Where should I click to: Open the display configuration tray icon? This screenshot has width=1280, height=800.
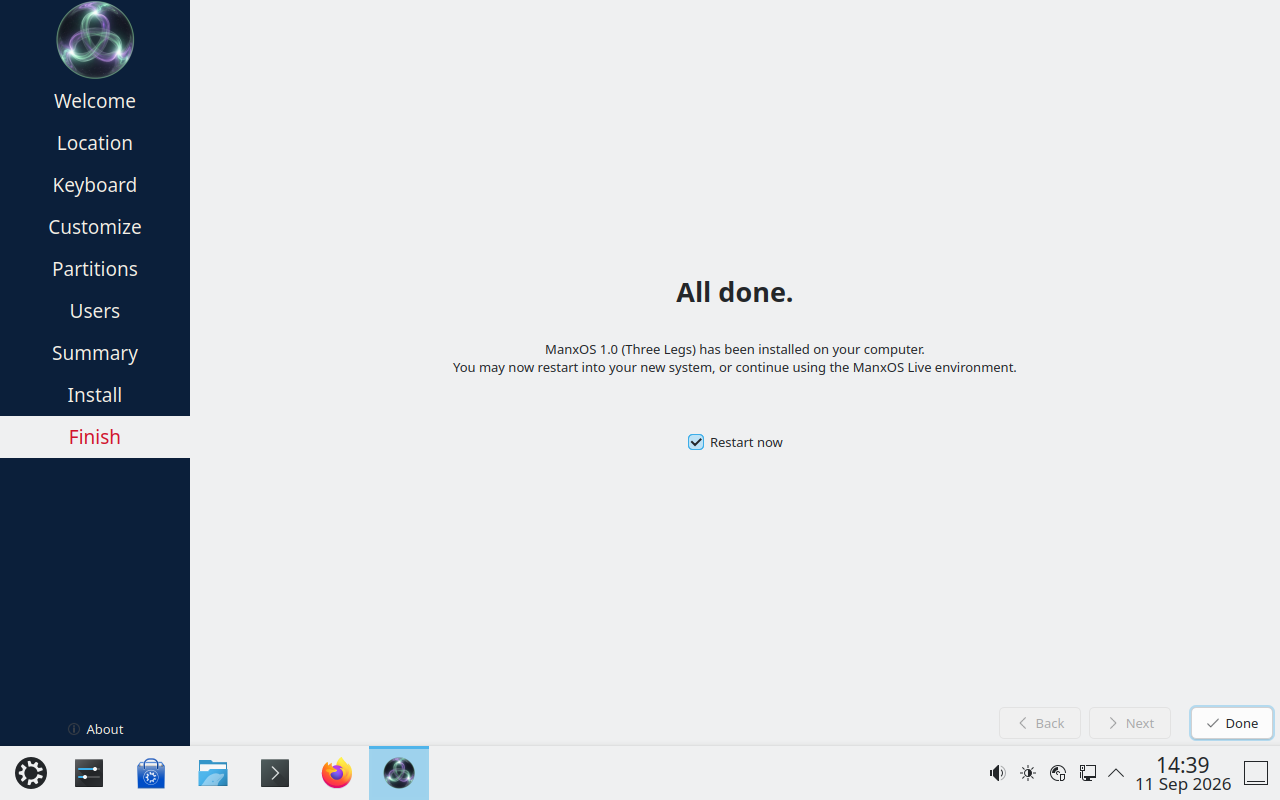tap(1088, 773)
